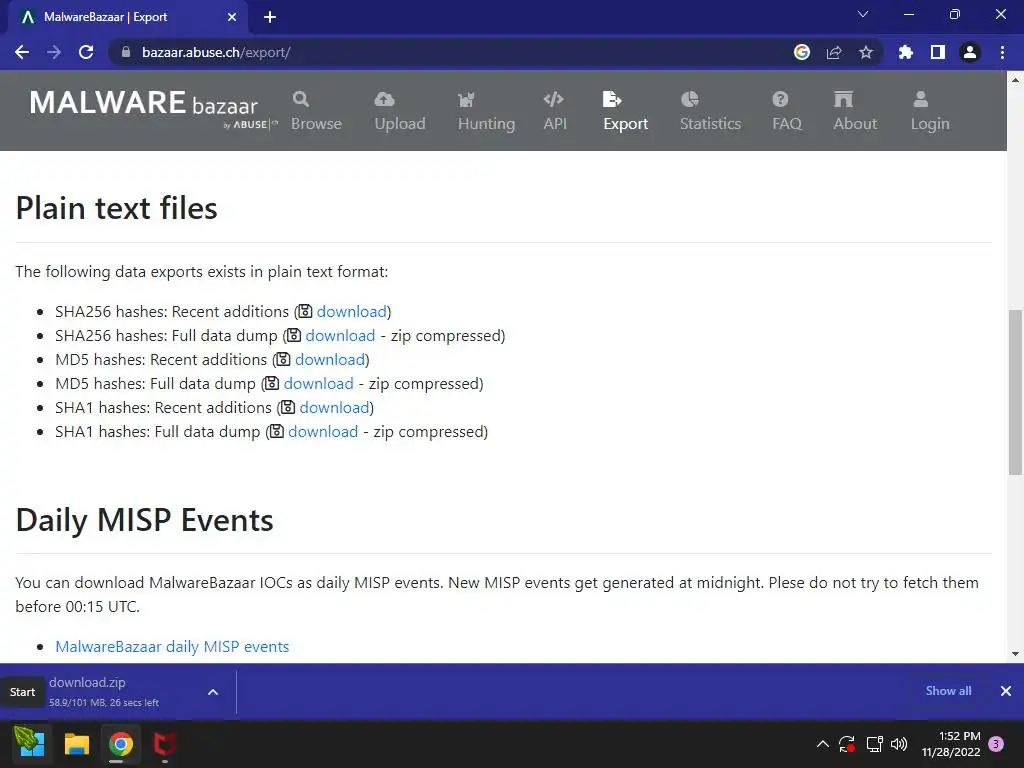
Task: Close the MalwareBazaar Export tab
Action: pos(232,17)
